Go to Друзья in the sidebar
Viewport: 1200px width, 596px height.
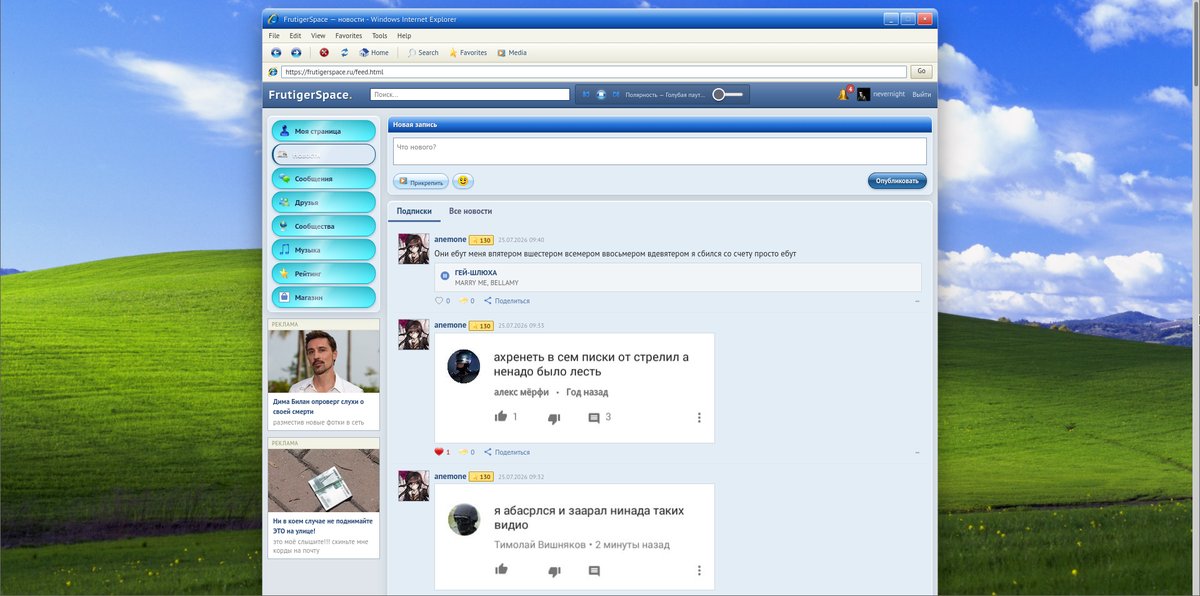point(324,202)
